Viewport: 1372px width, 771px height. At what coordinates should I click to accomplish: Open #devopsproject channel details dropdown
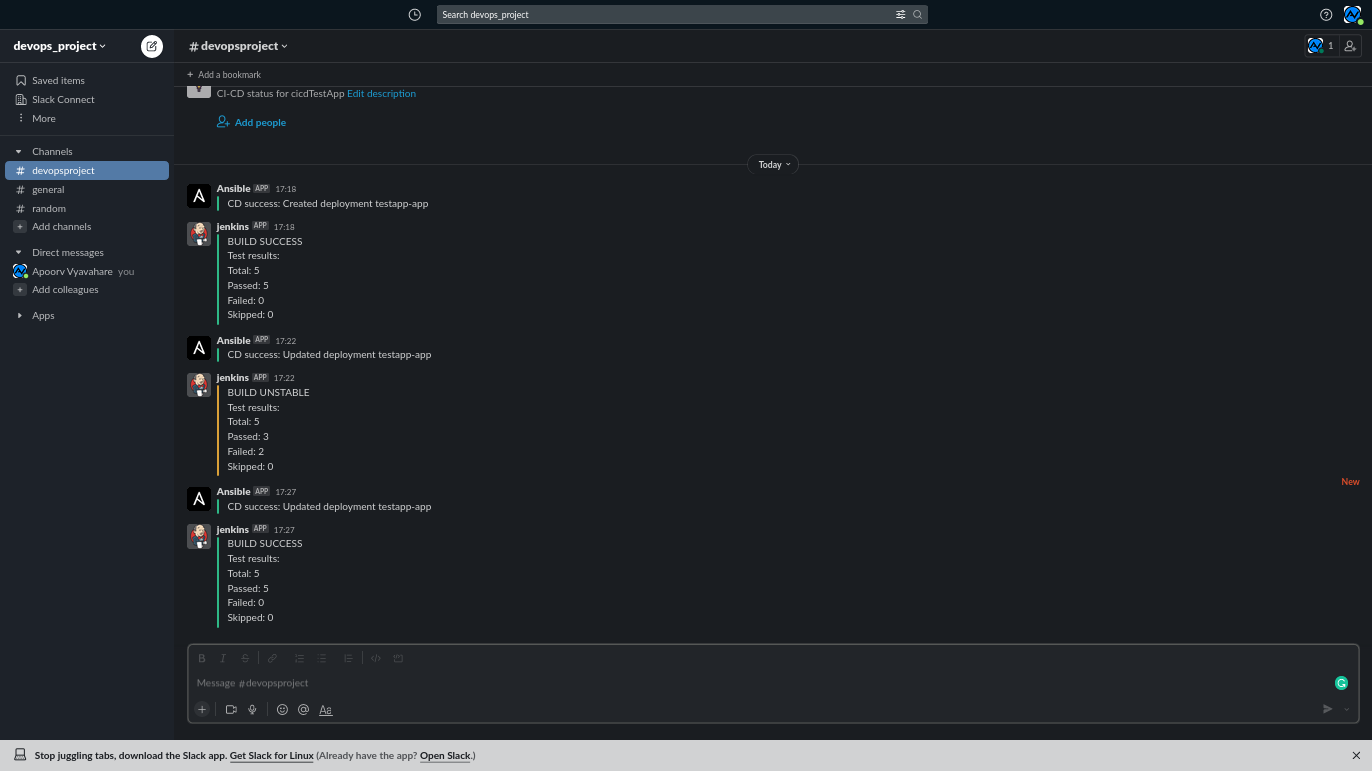(238, 46)
